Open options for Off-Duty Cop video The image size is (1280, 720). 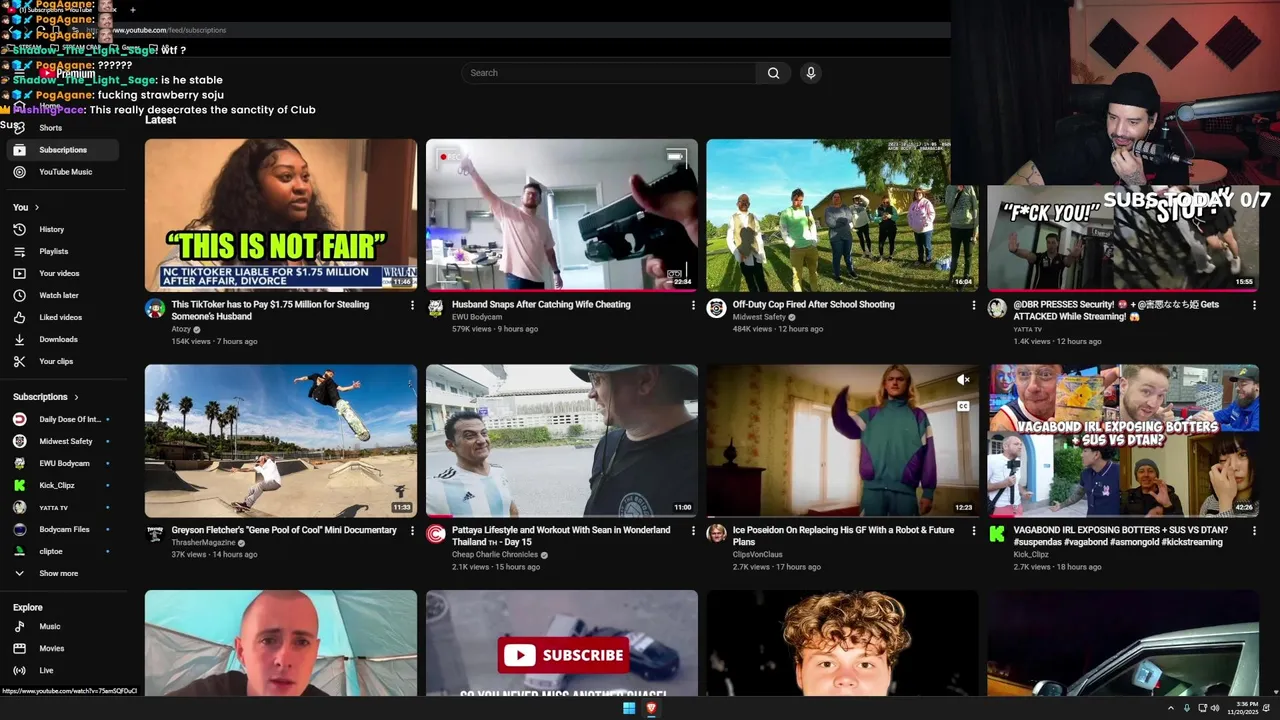tap(974, 305)
